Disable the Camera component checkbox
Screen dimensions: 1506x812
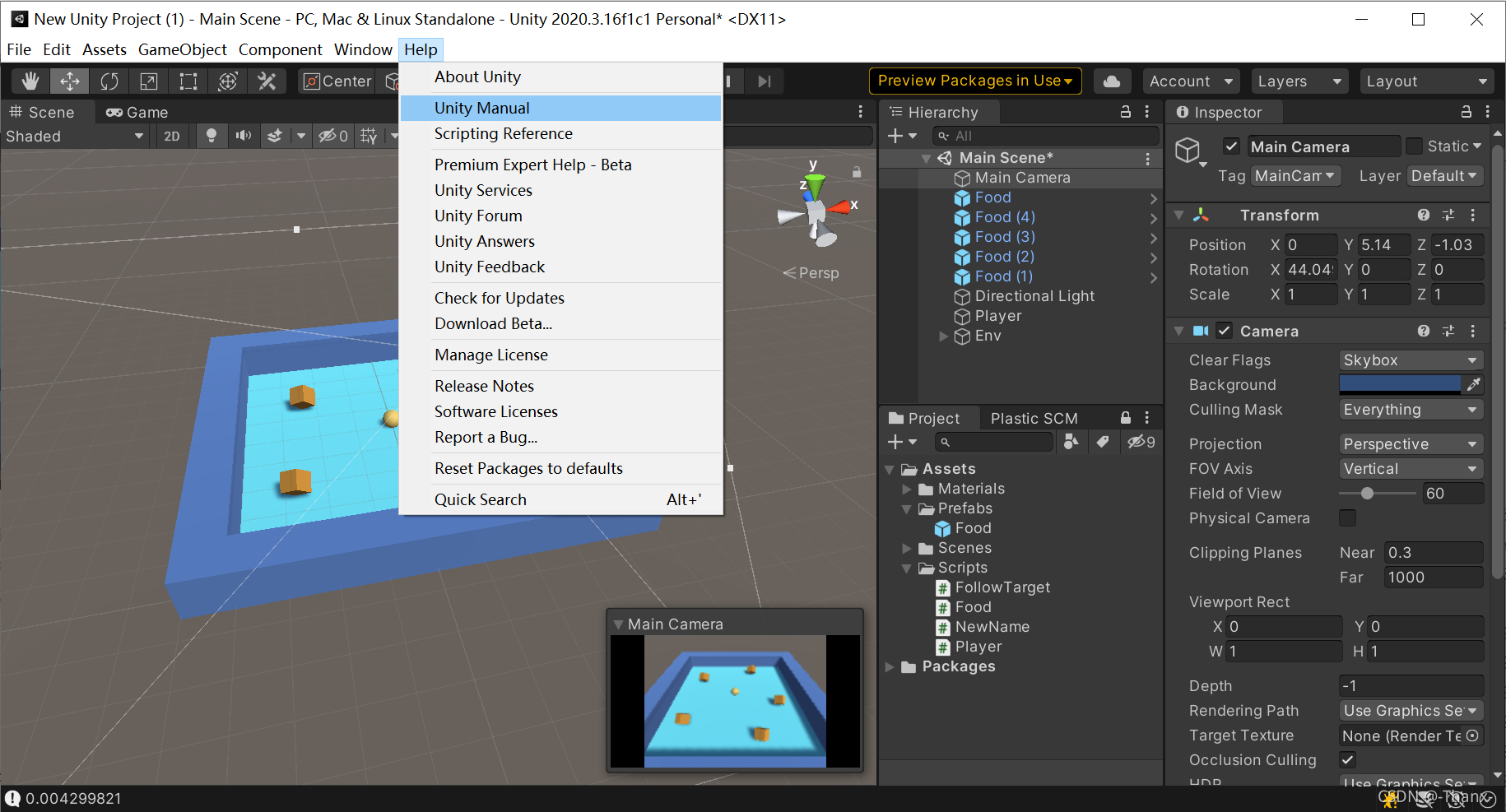(1224, 331)
